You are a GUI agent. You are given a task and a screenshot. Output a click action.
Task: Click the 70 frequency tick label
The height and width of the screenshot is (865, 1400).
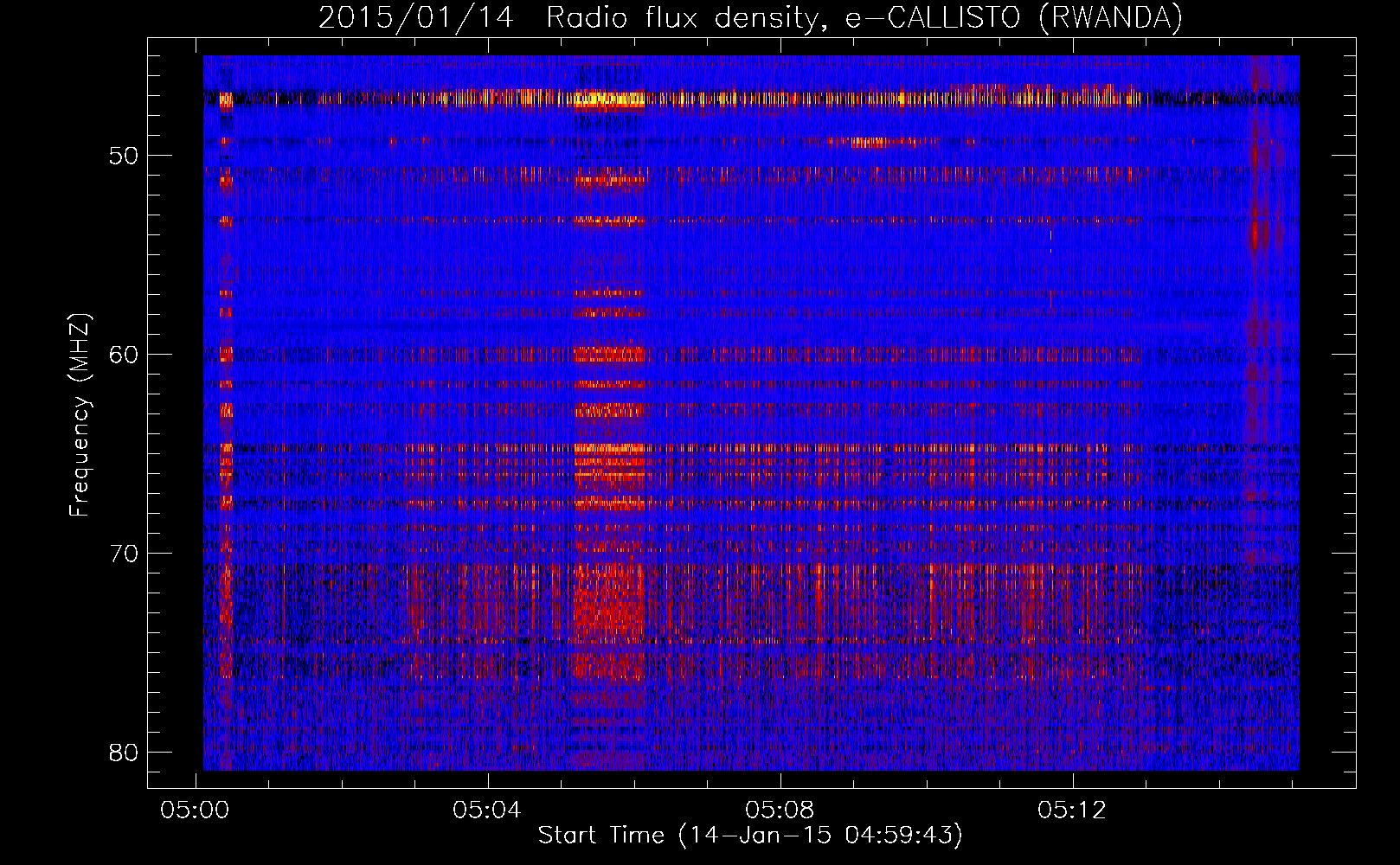tap(124, 554)
